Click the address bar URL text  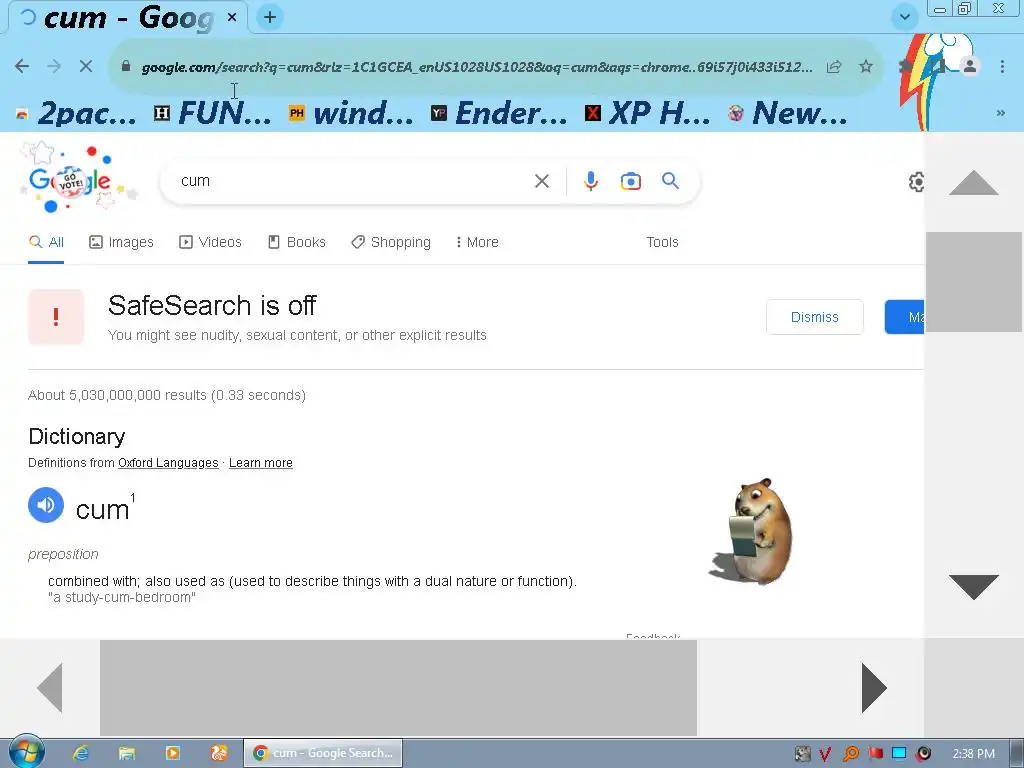click(x=477, y=67)
